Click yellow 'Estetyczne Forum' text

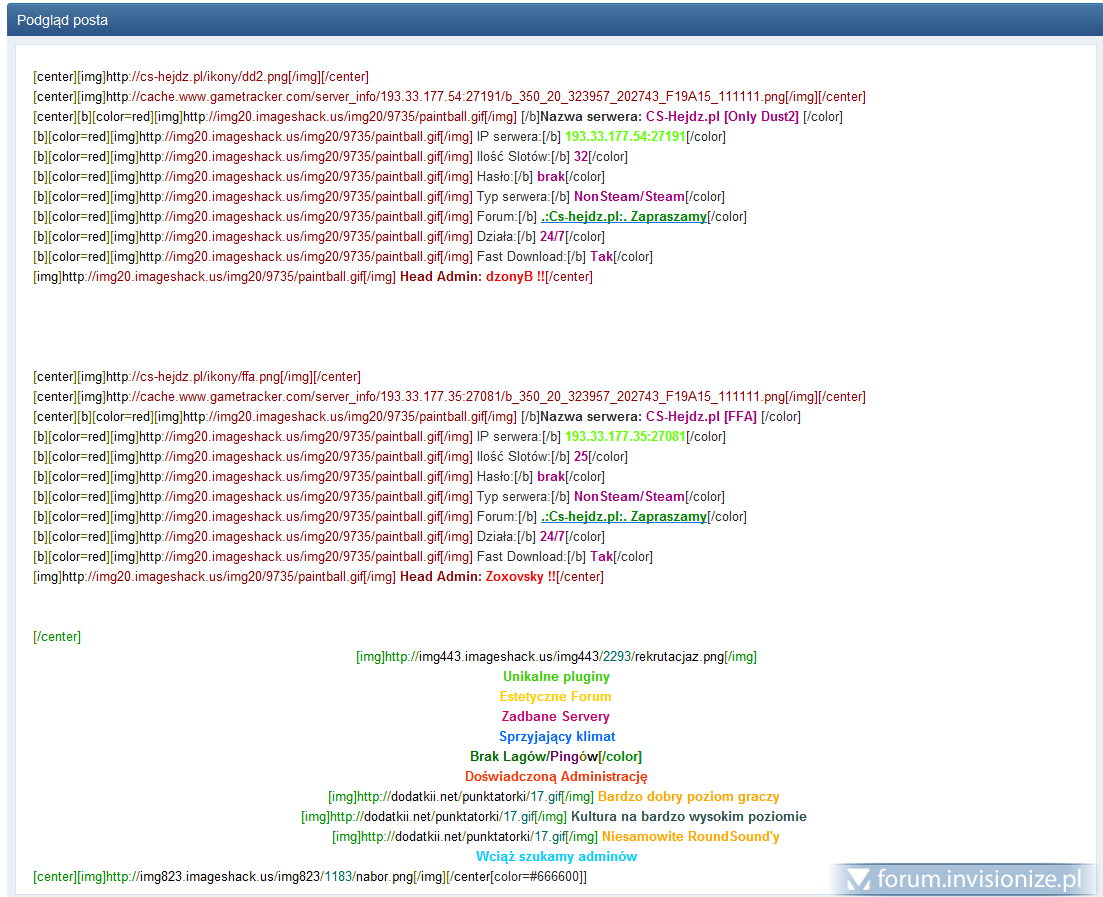tap(555, 697)
